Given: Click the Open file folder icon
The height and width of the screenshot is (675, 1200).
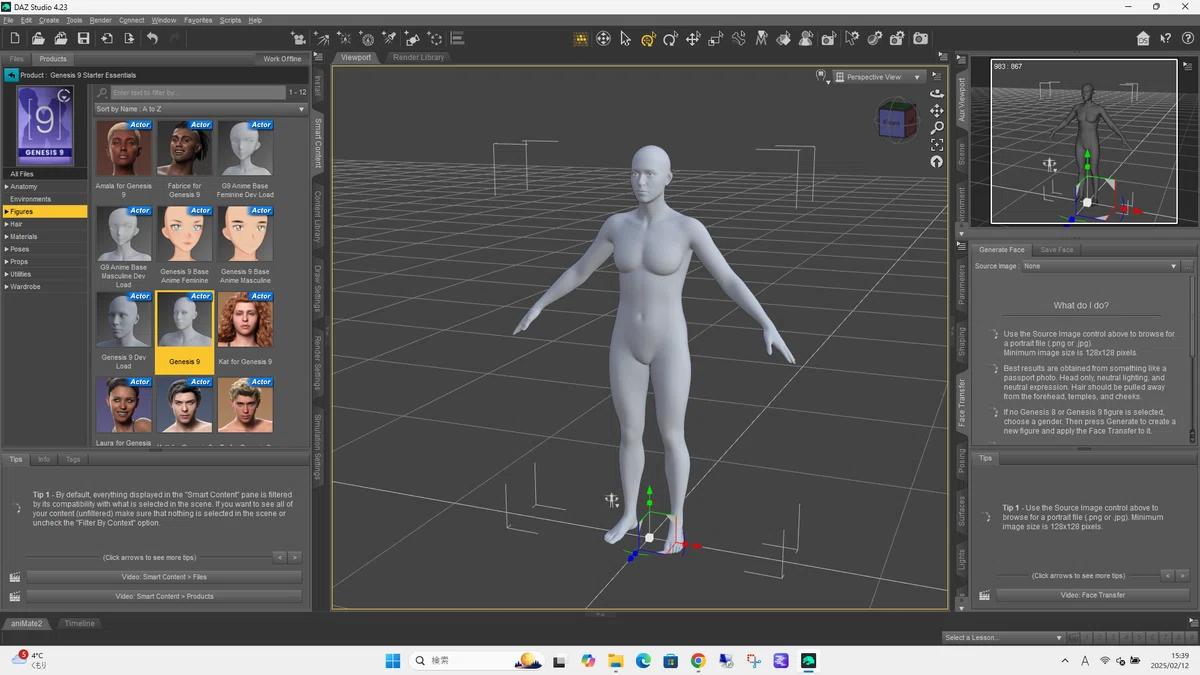Looking at the screenshot, I should pos(38,38).
